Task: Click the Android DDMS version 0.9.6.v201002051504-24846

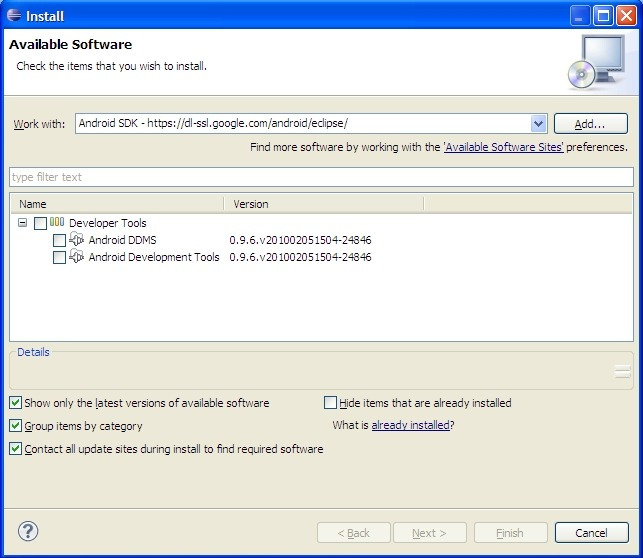Action: 300,240
